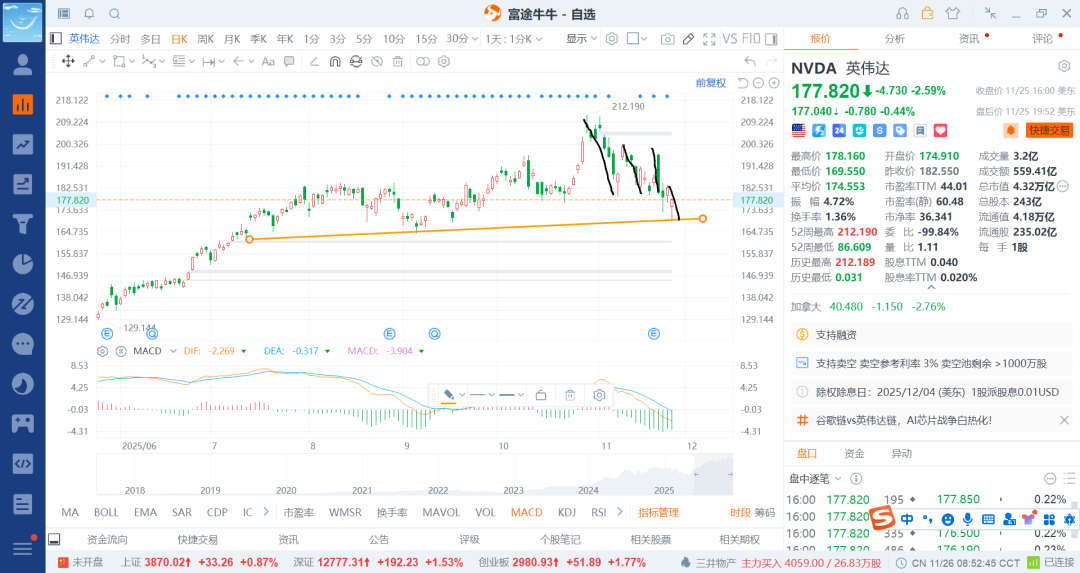Switch to 资讯 tab in right panel

coord(969,39)
